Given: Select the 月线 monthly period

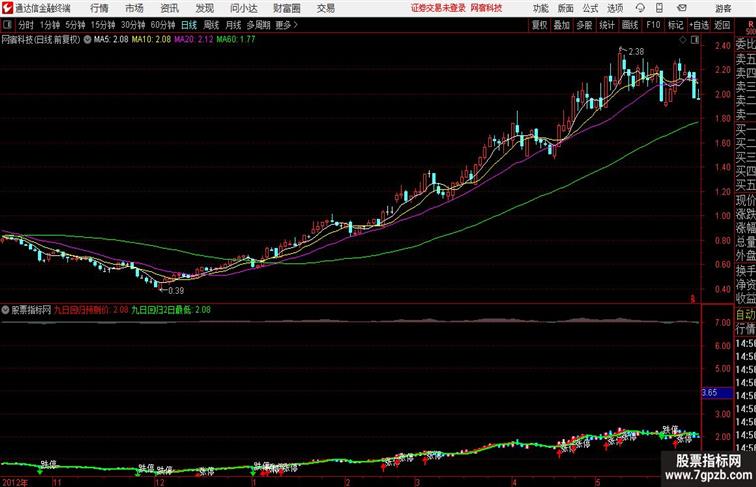Looking at the screenshot, I should click(x=233, y=25).
